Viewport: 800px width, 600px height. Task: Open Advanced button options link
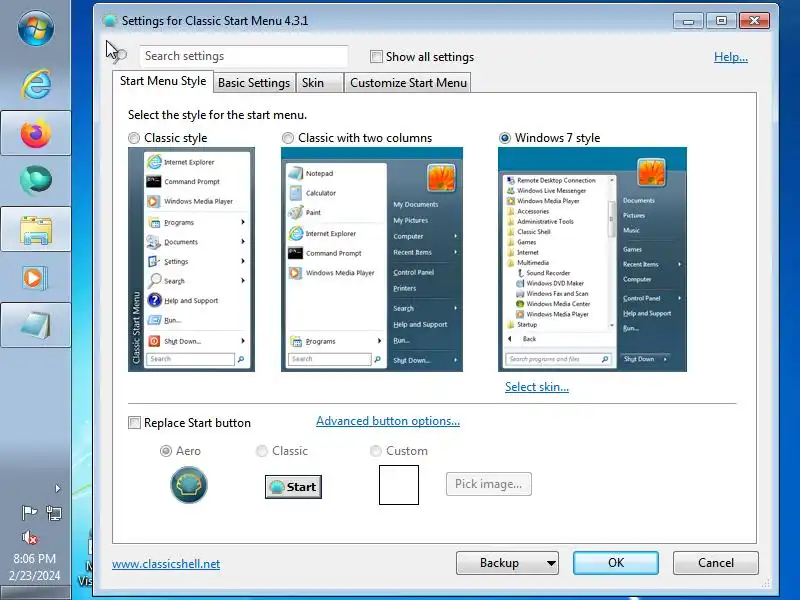(x=388, y=421)
